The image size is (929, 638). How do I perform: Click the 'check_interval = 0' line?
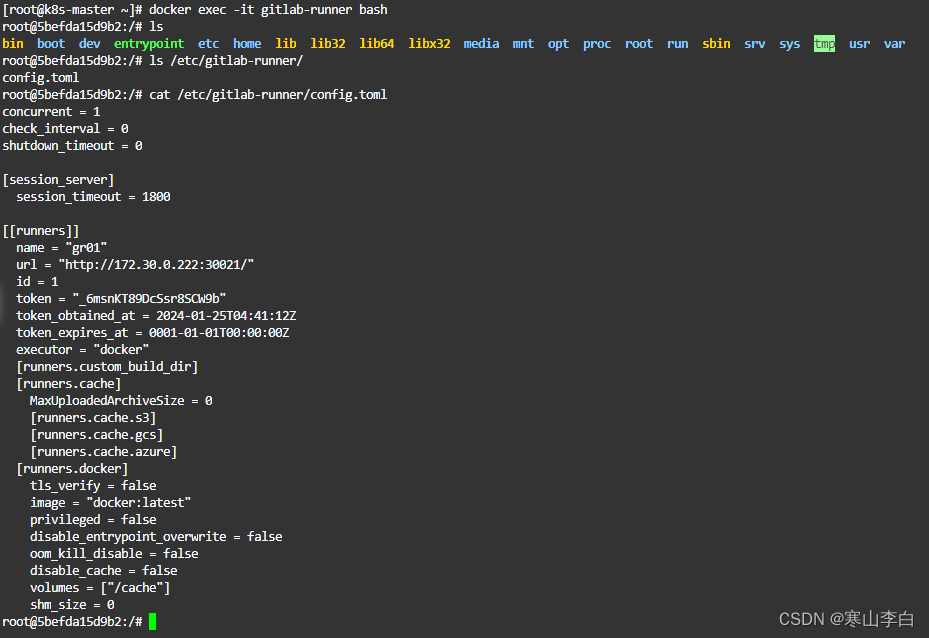point(66,129)
